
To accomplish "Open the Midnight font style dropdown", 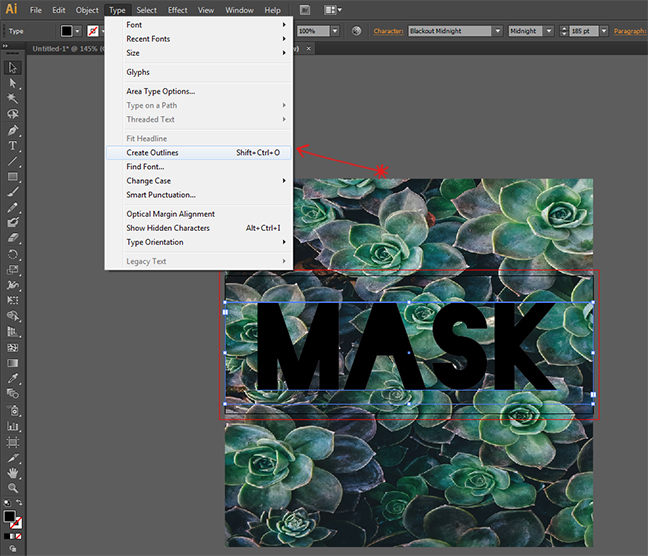I will coord(549,31).
